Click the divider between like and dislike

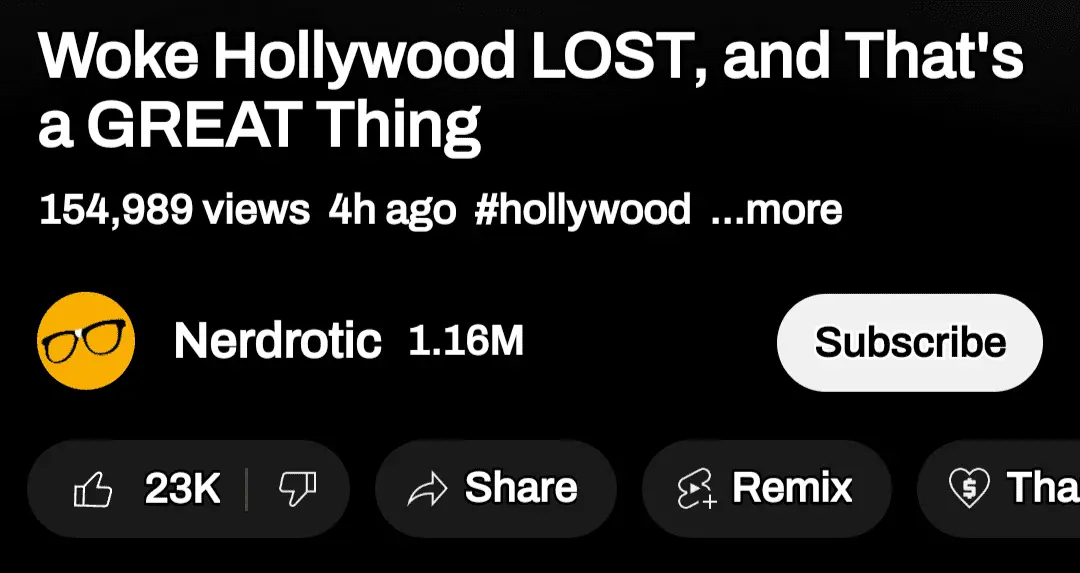[247, 490]
